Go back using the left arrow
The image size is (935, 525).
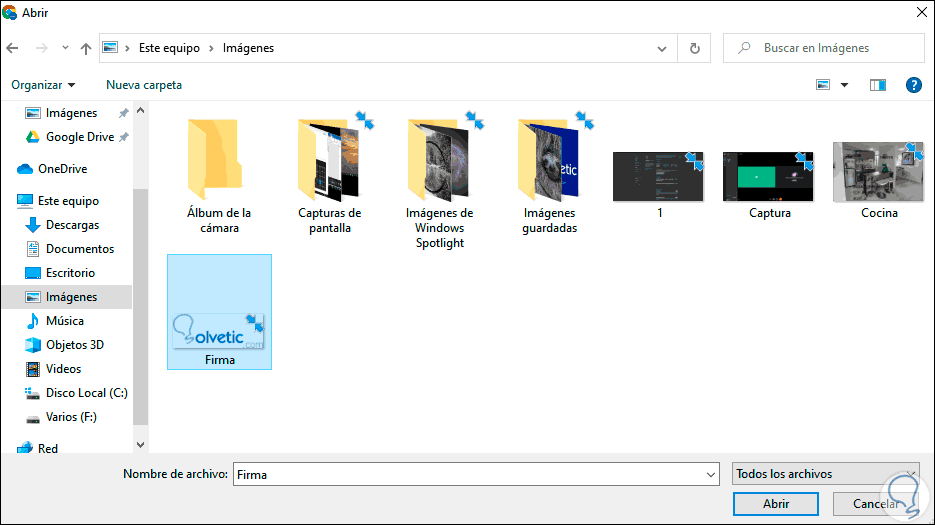pos(13,48)
